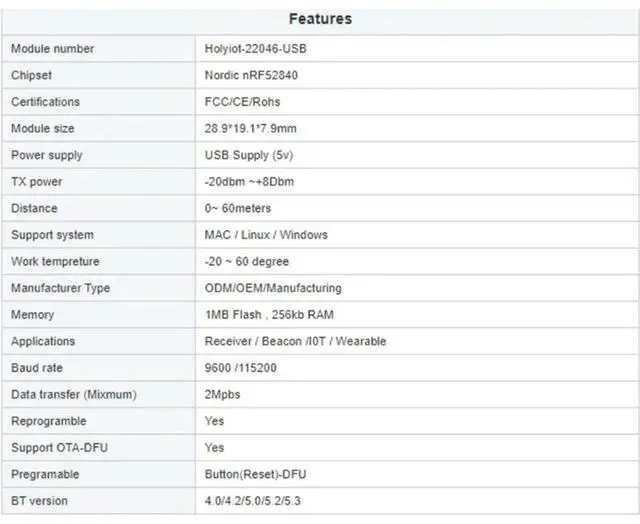640x524 pixels.
Task: Select the module size value 28.9*19.1*7.9mm
Action: pos(250,129)
